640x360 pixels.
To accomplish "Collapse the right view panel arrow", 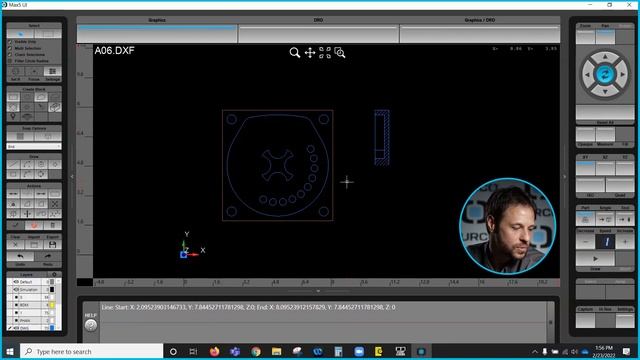I will pos(565,177).
